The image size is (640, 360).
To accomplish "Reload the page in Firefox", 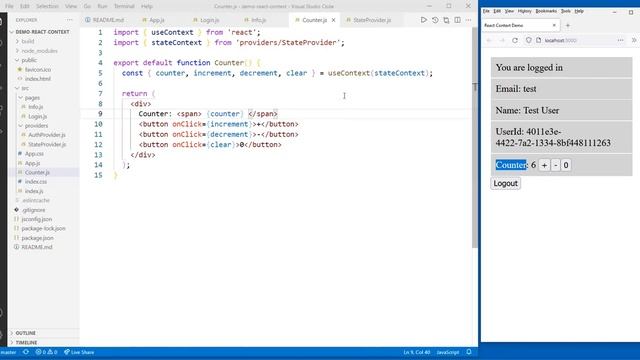I will pyautogui.click(x=515, y=40).
